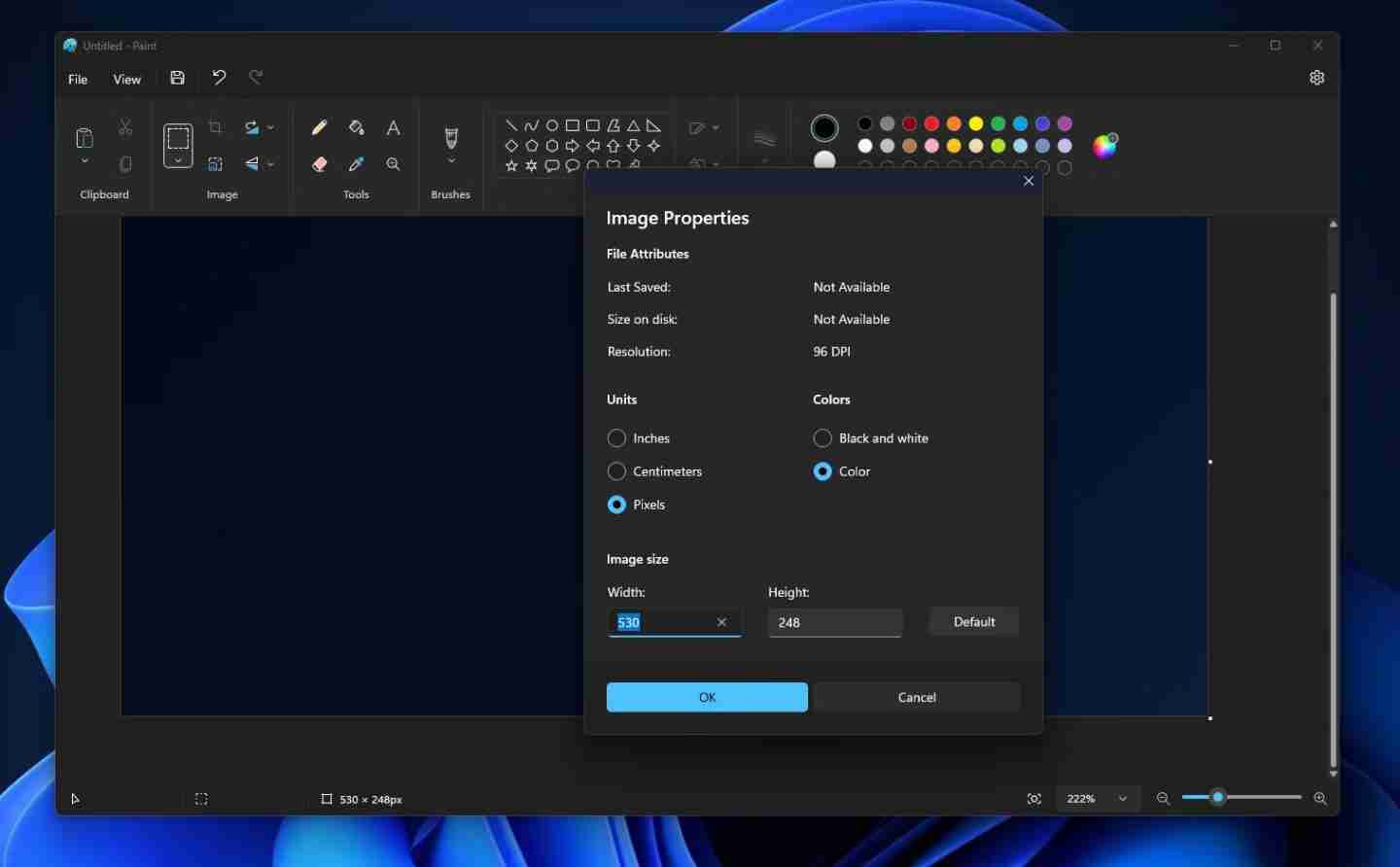Open Paint settings via the gear icon

1317,78
